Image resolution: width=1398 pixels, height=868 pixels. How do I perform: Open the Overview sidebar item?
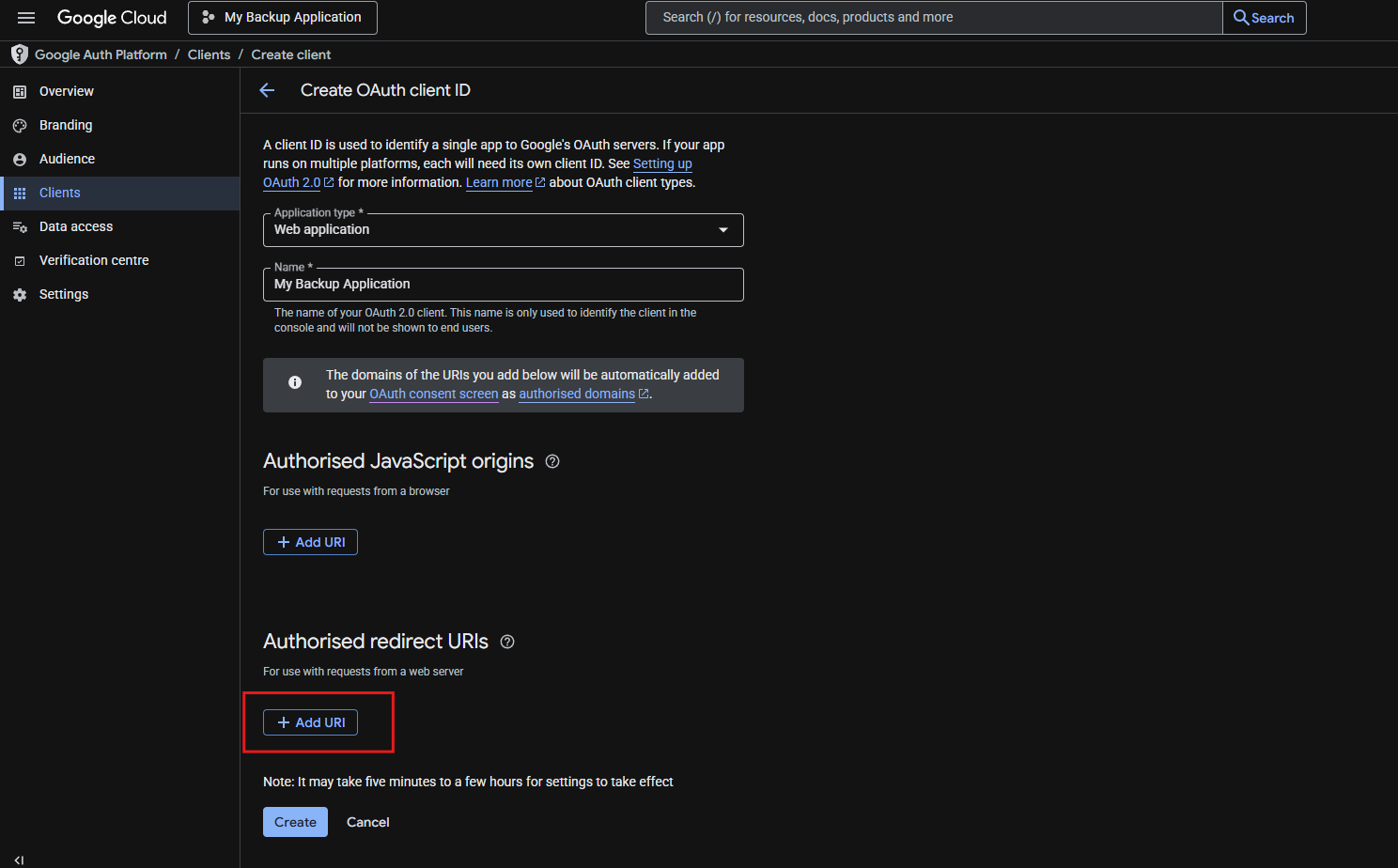120,91
